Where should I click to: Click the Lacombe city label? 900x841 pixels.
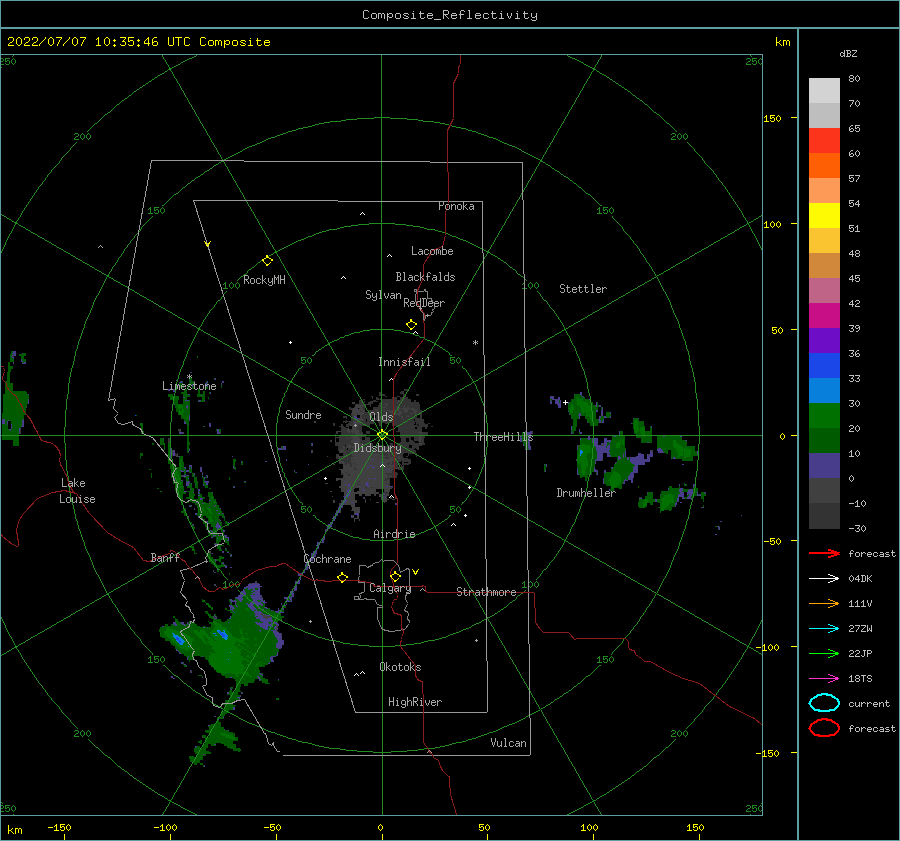pos(432,251)
